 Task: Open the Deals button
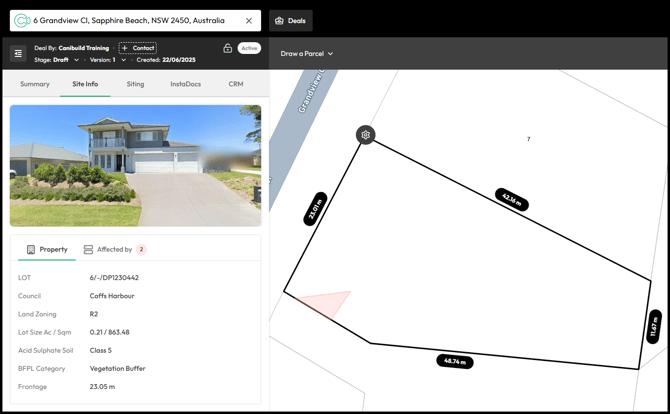click(x=290, y=20)
